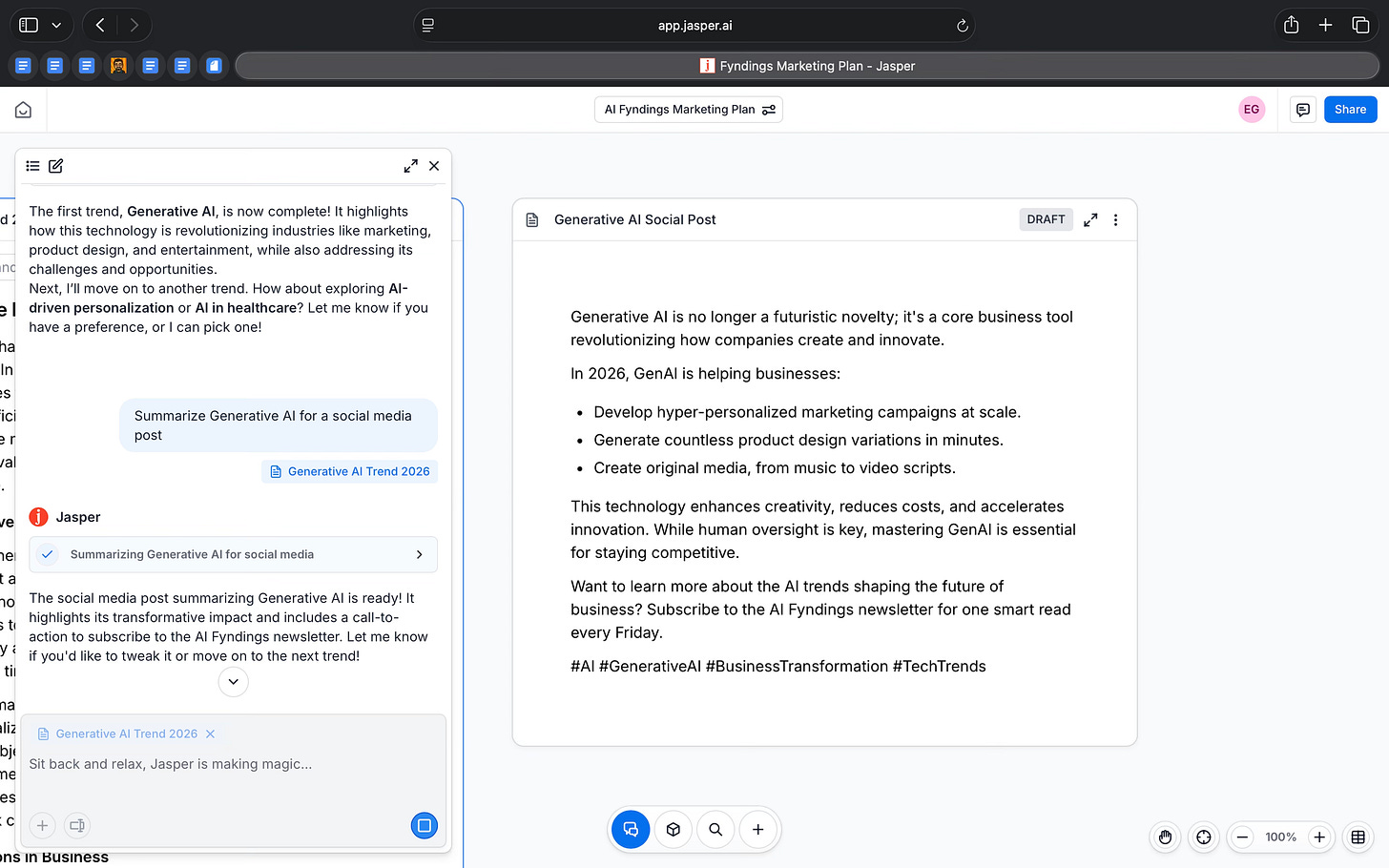1389x868 pixels.
Task: Open canvas search from the bottom toolbar
Action: pyautogui.click(x=715, y=830)
